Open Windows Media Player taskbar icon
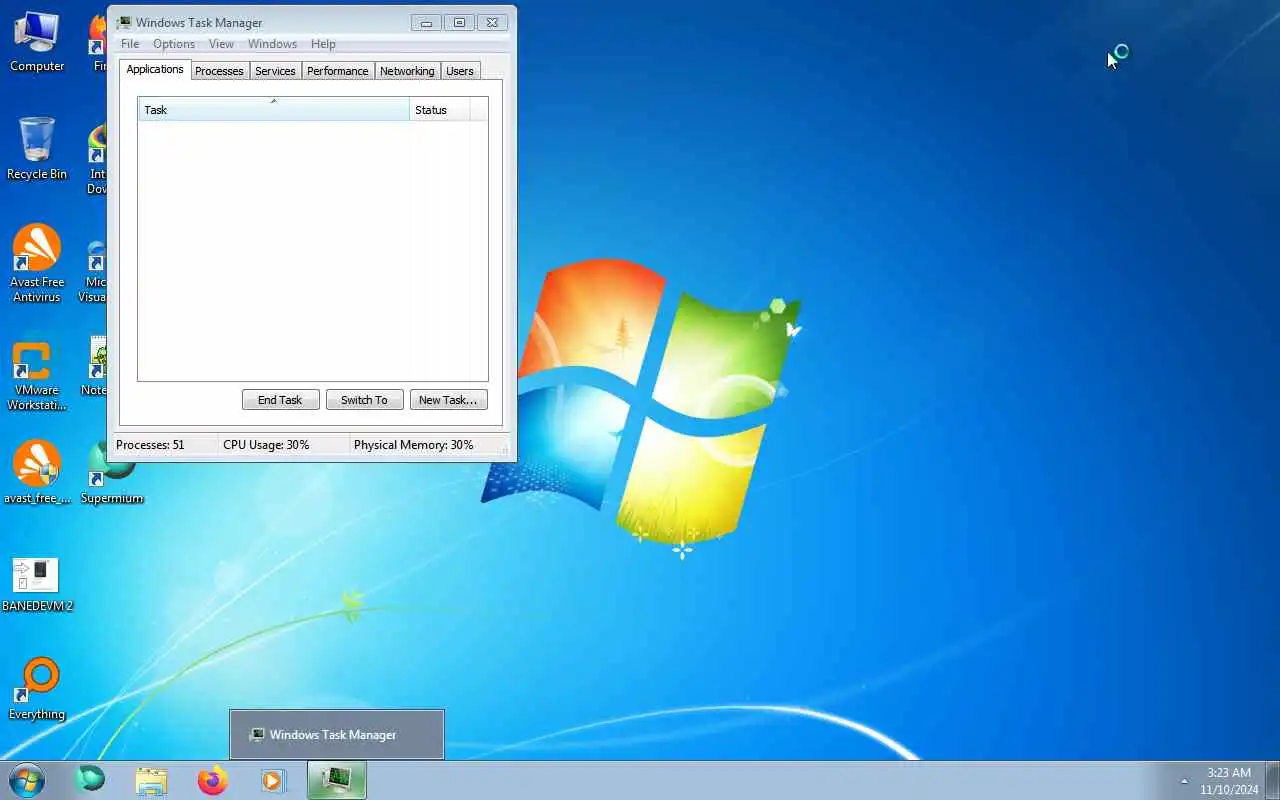The image size is (1280, 800). click(273, 780)
